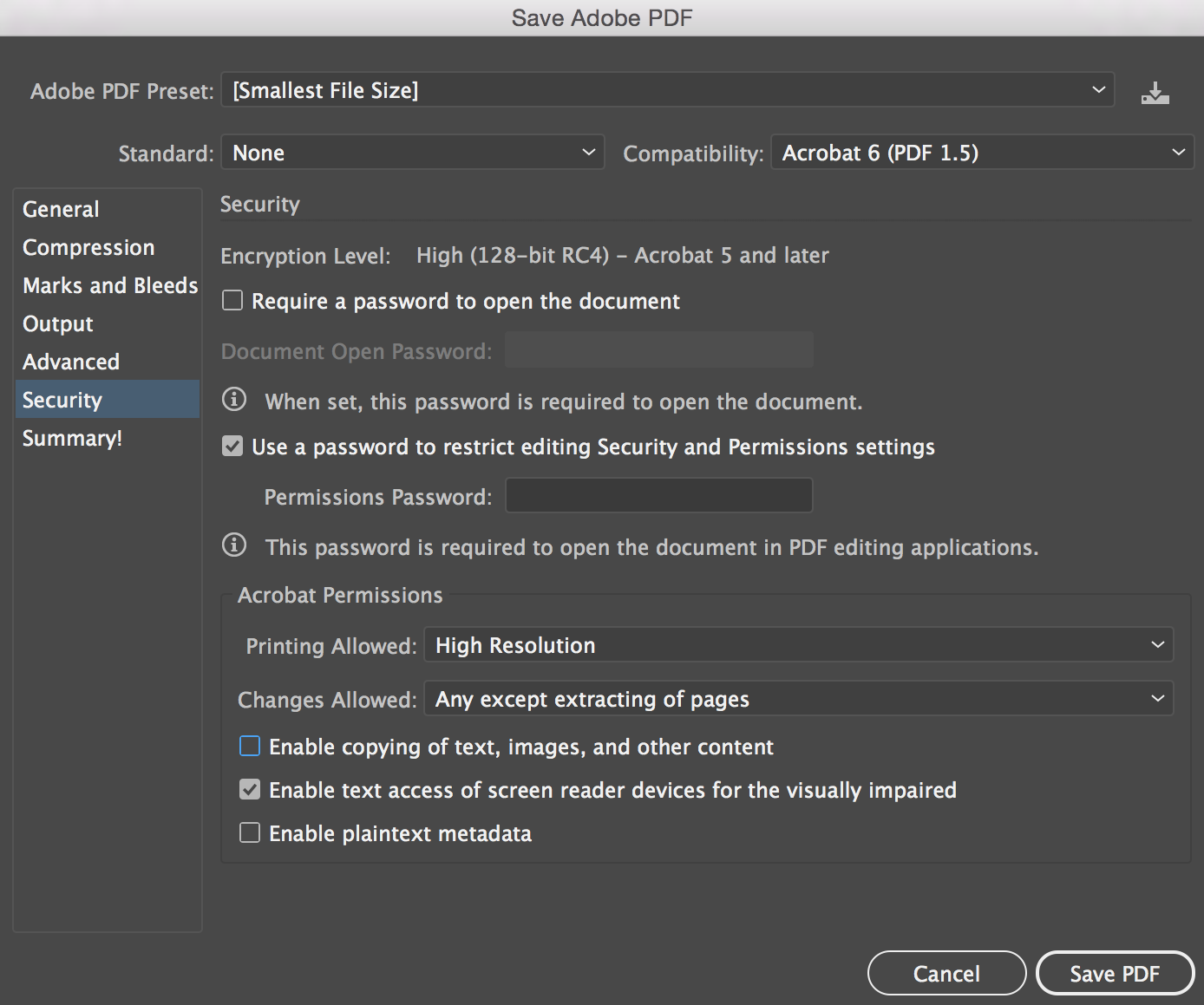Click info icon beside PDF editing applications note
This screenshot has height=1005, width=1204.
tap(234, 545)
